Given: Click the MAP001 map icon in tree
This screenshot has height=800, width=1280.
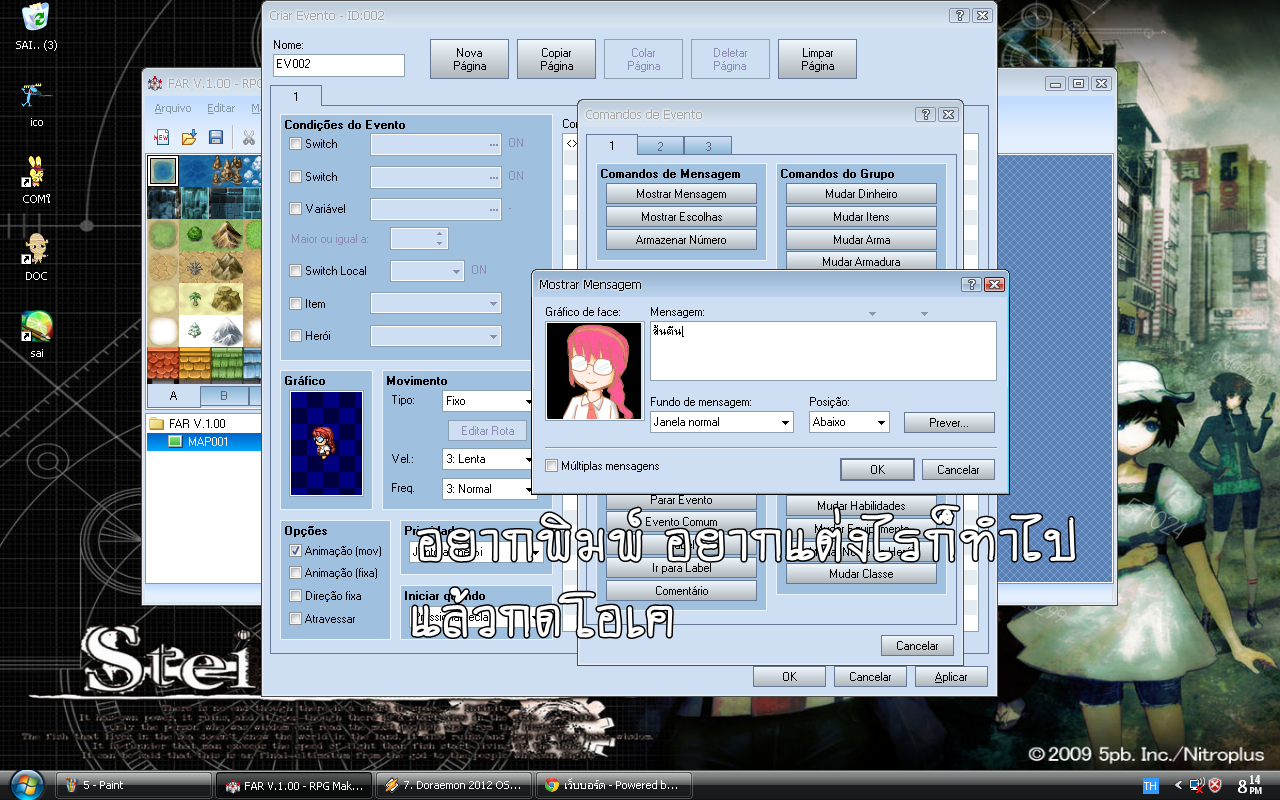Looking at the screenshot, I should (x=175, y=441).
